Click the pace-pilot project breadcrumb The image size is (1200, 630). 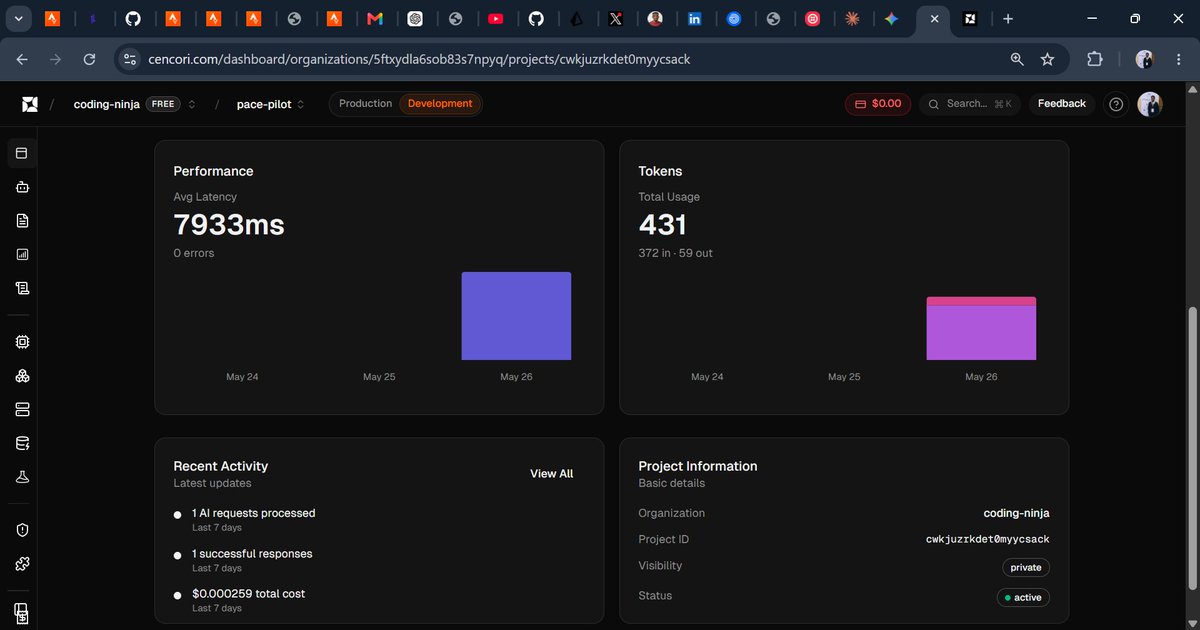tap(264, 104)
